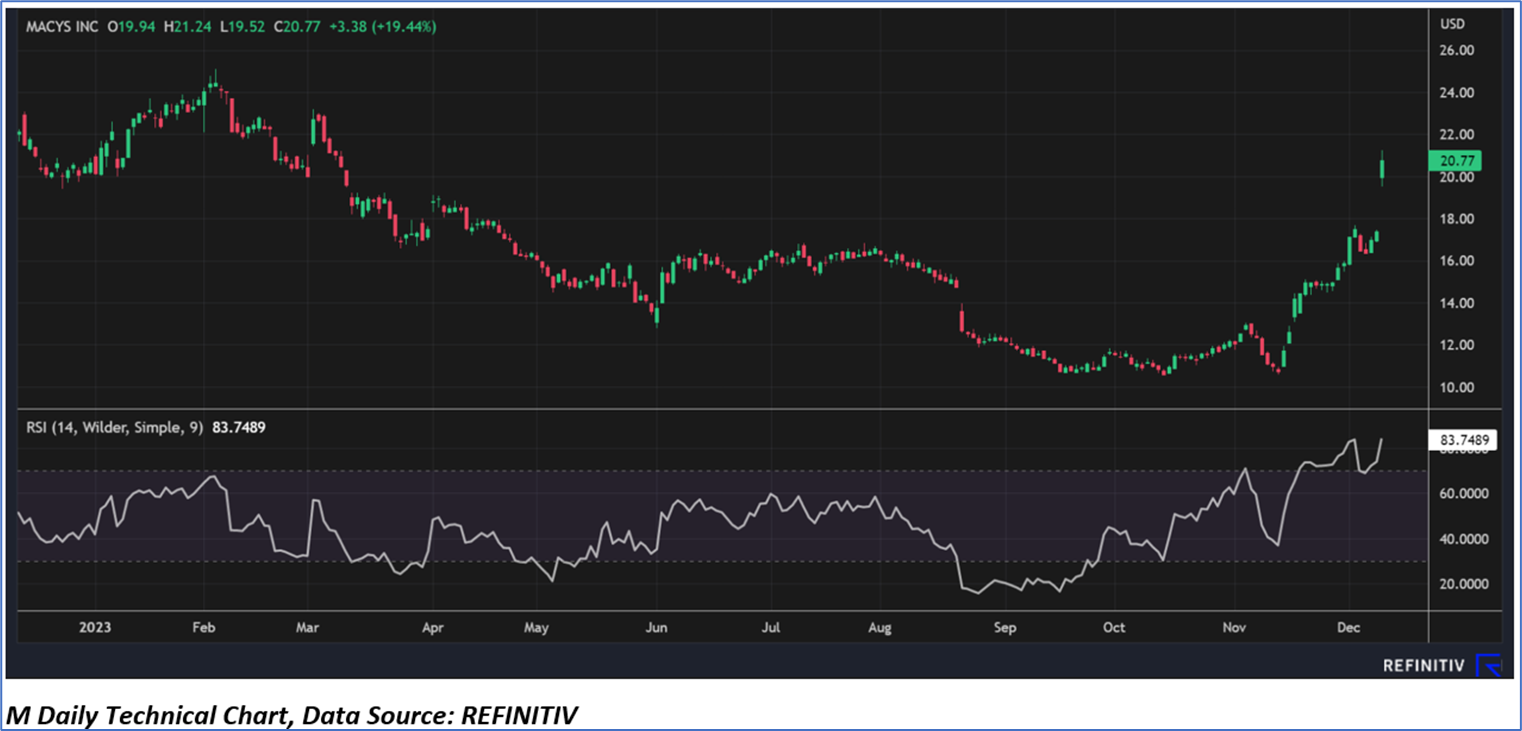Select the MACYS INC ticker label
Viewport: 1522px width, 731px height.
62,27
